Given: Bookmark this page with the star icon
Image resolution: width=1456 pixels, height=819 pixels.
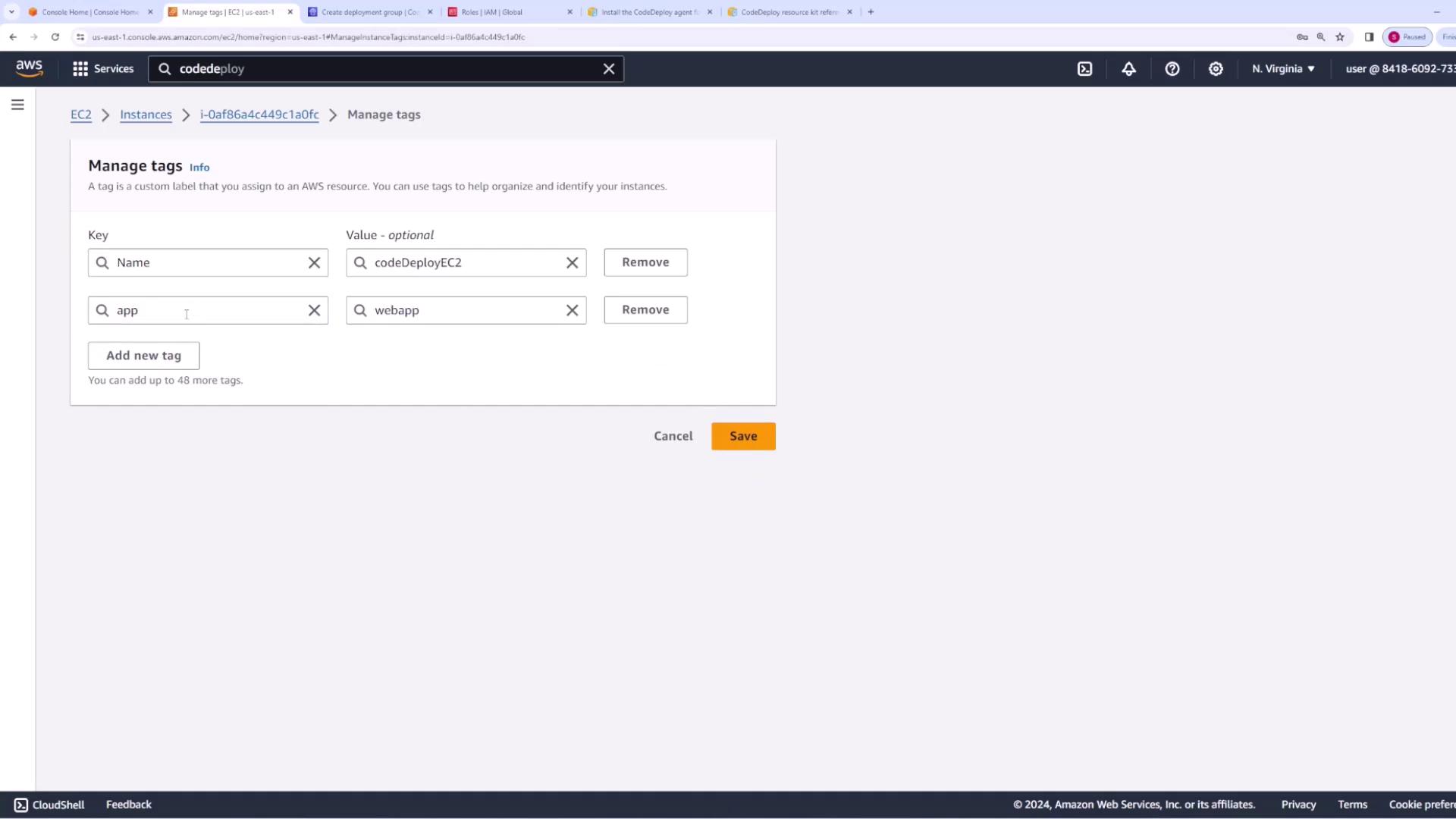Looking at the screenshot, I should pos(1340,36).
